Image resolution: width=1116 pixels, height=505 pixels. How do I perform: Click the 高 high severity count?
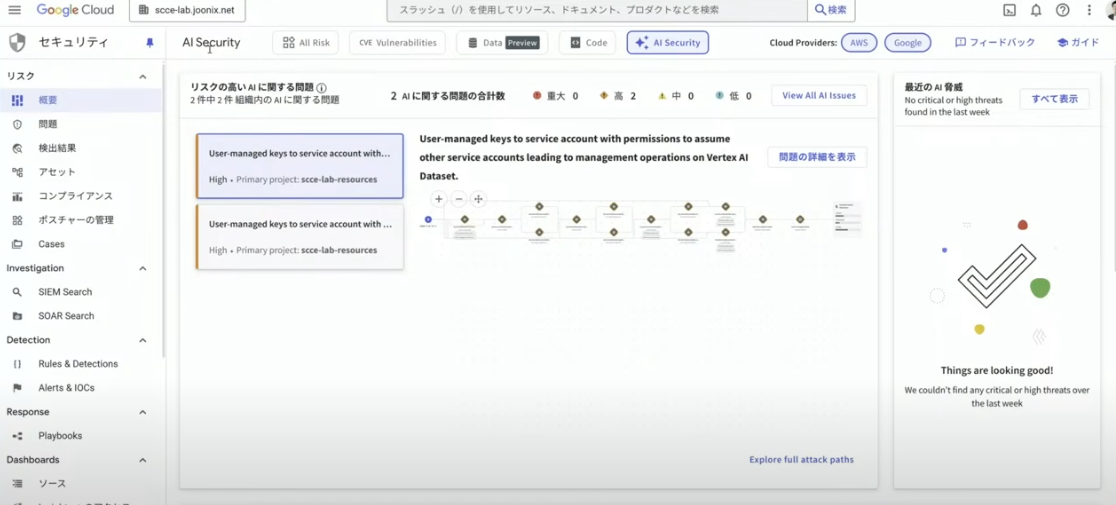coord(617,96)
